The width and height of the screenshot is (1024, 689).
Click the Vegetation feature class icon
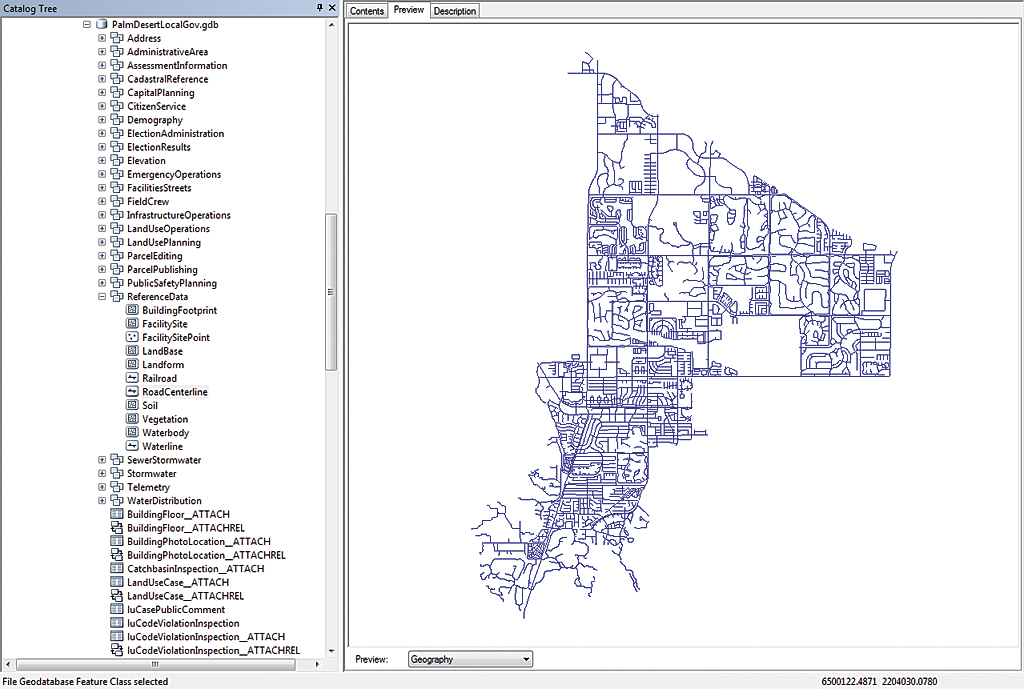pyautogui.click(x=132, y=419)
